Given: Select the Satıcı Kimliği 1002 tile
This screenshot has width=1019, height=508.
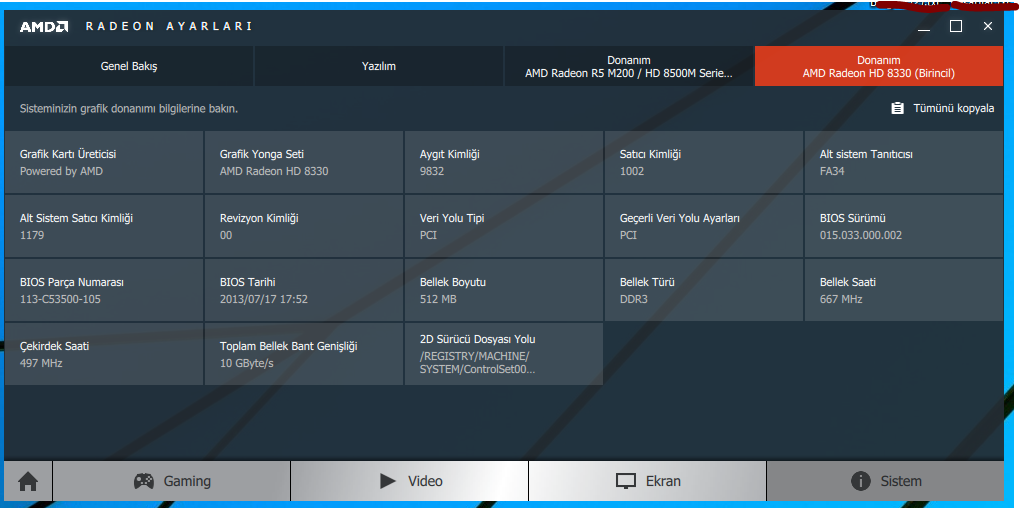Looking at the screenshot, I should (x=704, y=162).
